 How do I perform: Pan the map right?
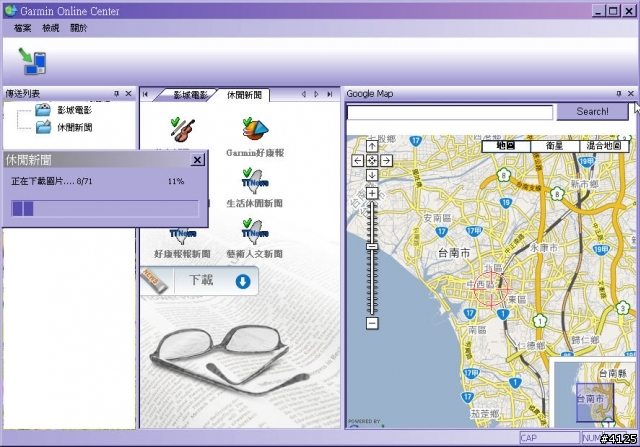click(386, 160)
